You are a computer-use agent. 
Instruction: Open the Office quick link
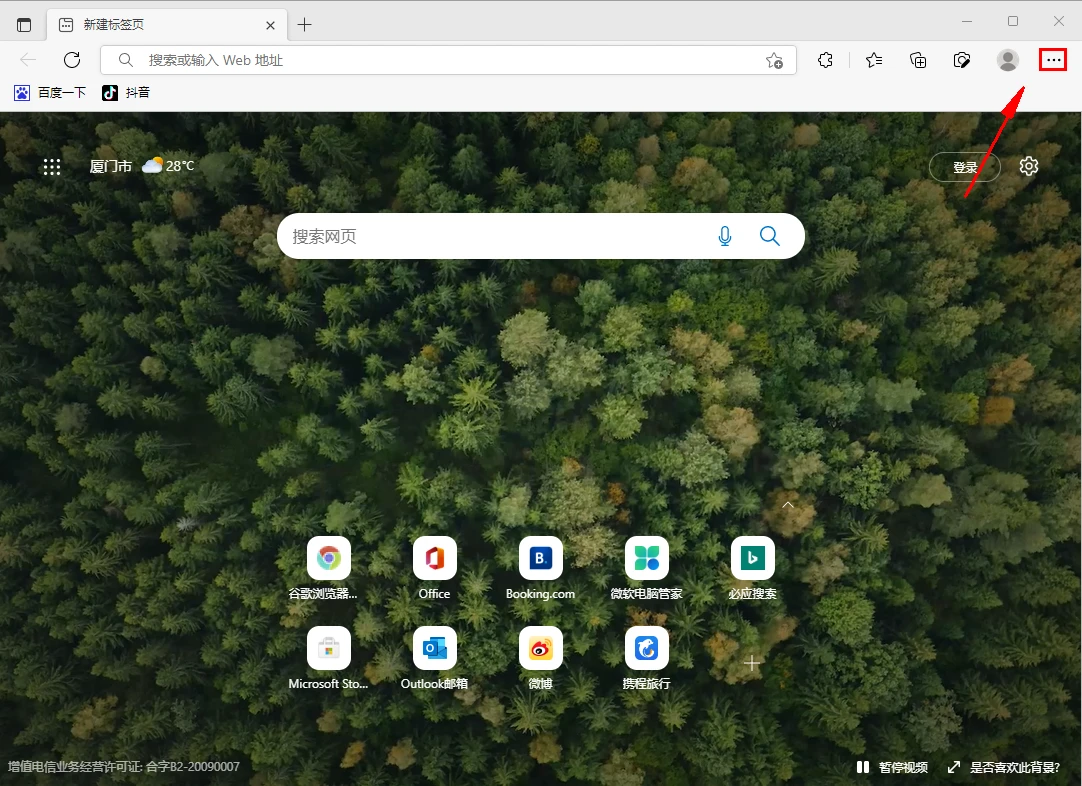point(435,568)
